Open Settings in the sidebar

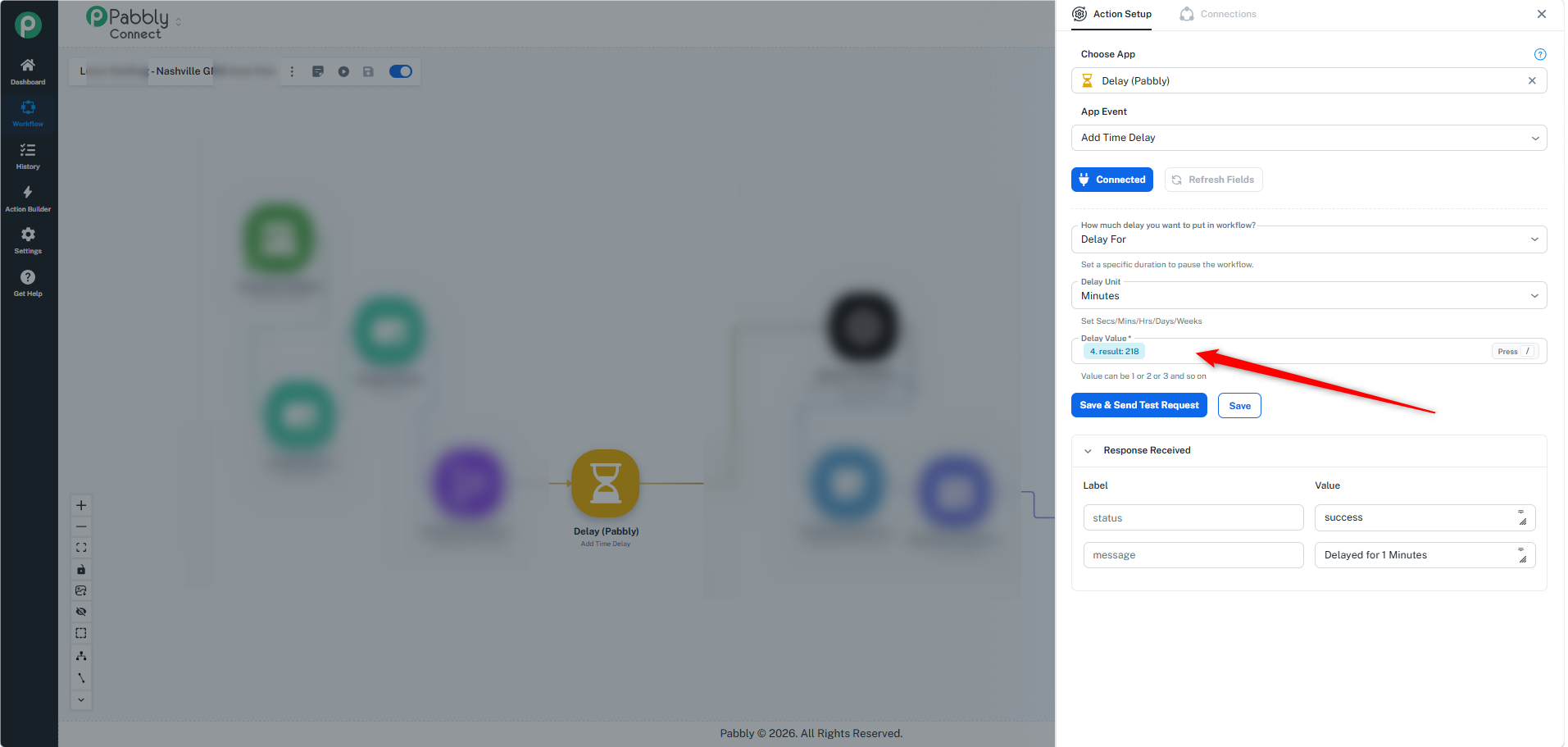click(x=28, y=240)
